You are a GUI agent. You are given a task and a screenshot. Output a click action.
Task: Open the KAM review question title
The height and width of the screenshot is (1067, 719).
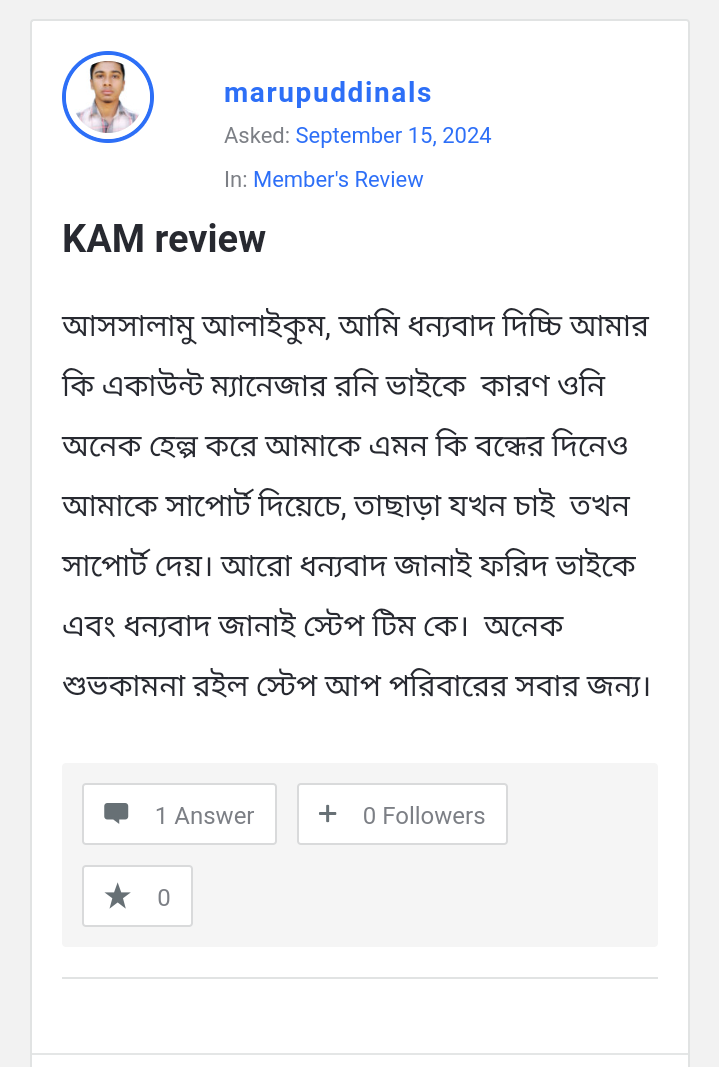[x=164, y=240]
